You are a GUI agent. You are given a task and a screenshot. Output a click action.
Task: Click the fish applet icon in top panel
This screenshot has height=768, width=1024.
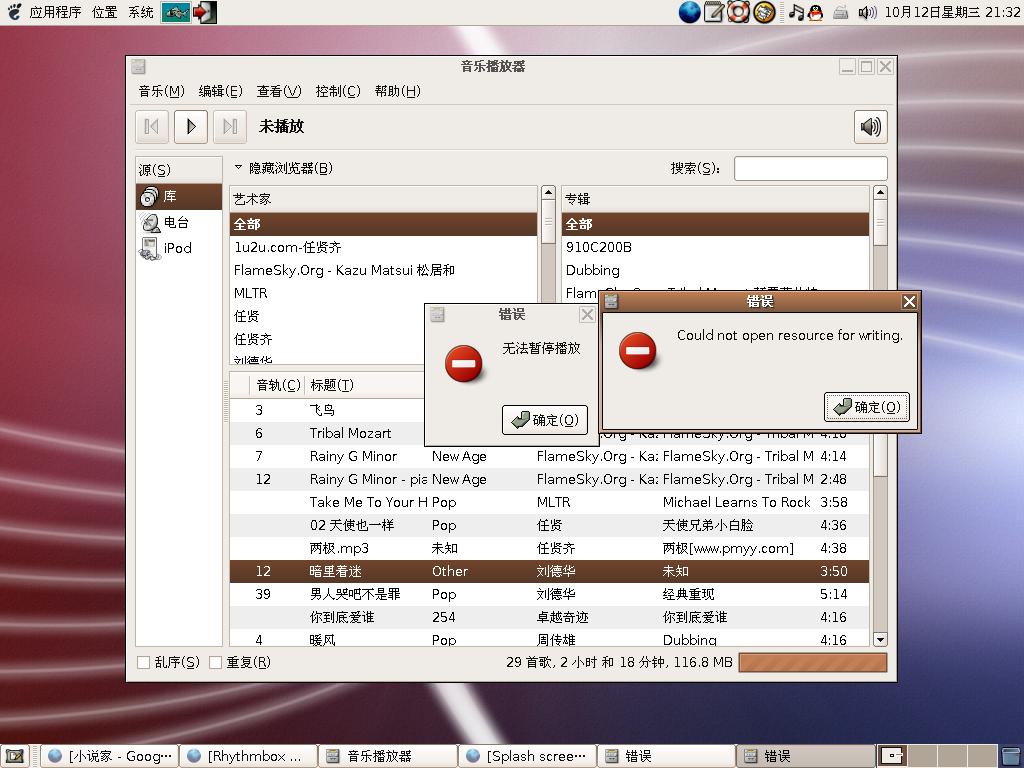[x=176, y=12]
